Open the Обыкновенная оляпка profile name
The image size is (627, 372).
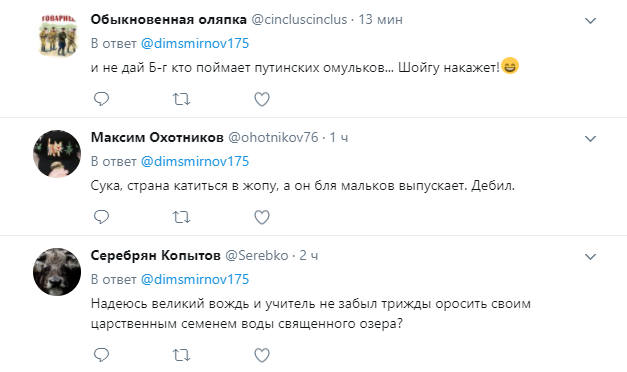coord(168,19)
